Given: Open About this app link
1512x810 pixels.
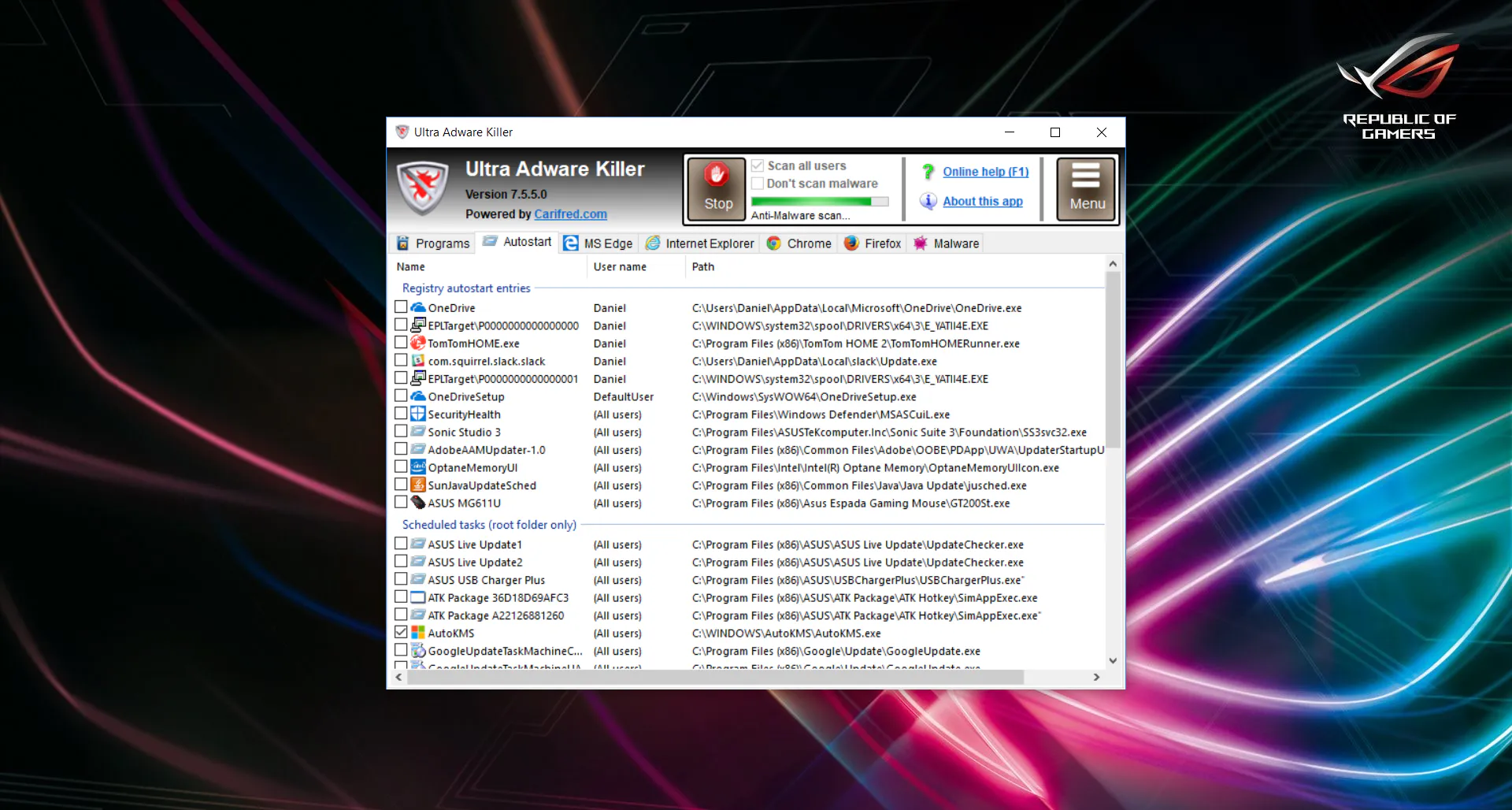Looking at the screenshot, I should point(983,202).
